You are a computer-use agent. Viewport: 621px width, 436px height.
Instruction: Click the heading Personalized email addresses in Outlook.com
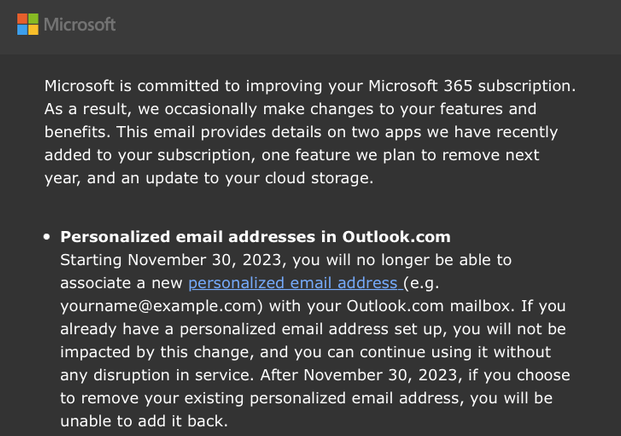coord(255,237)
